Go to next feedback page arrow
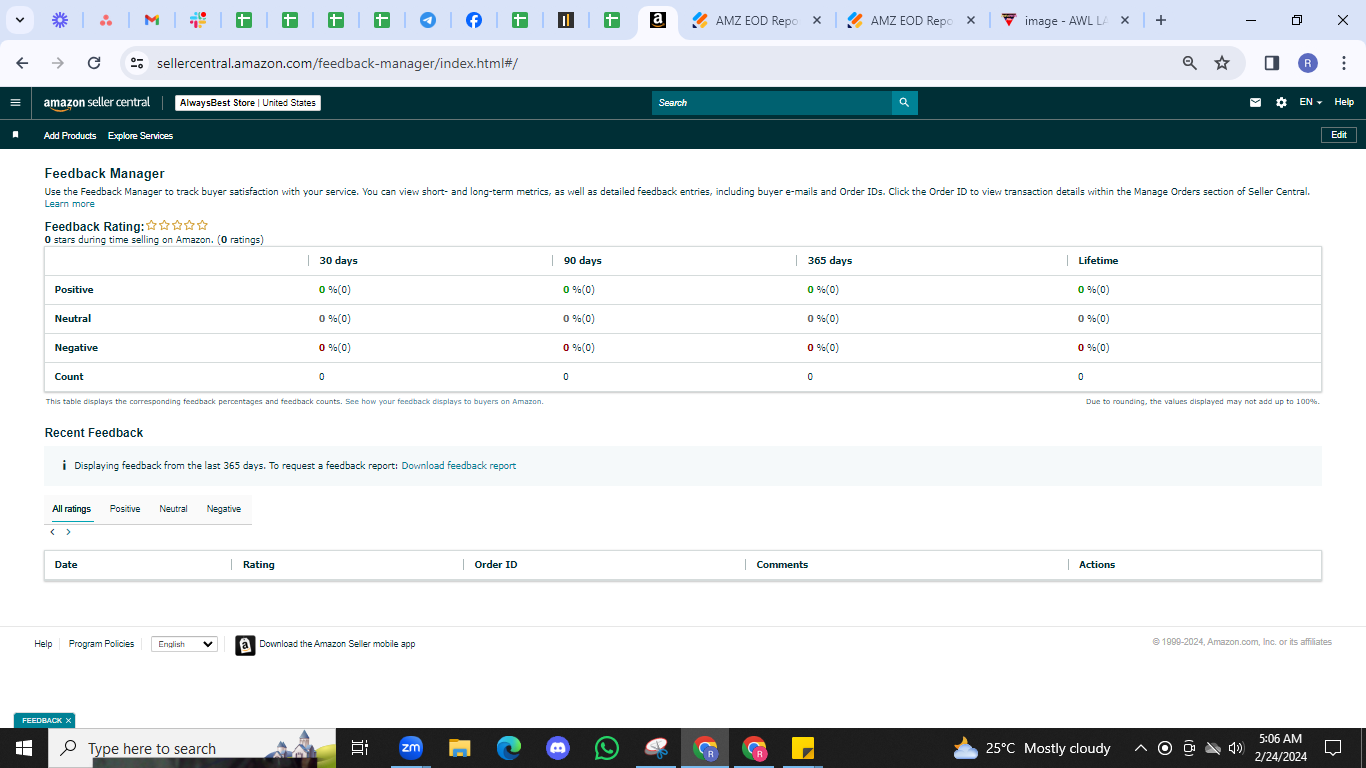 [x=68, y=532]
